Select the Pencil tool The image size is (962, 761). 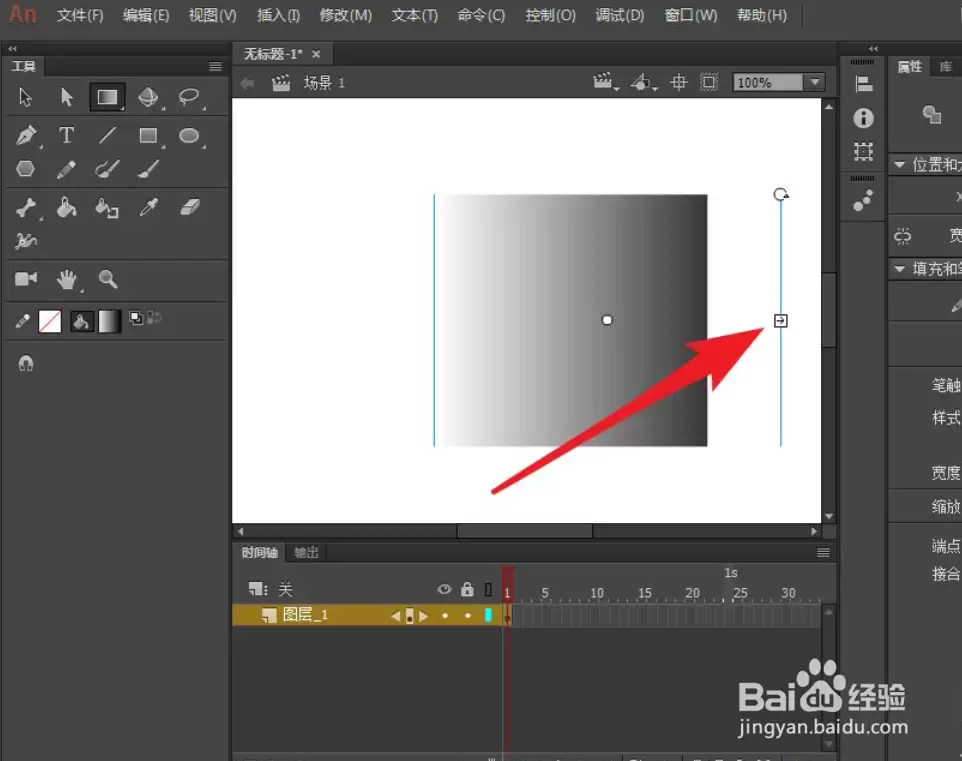[x=66, y=169]
